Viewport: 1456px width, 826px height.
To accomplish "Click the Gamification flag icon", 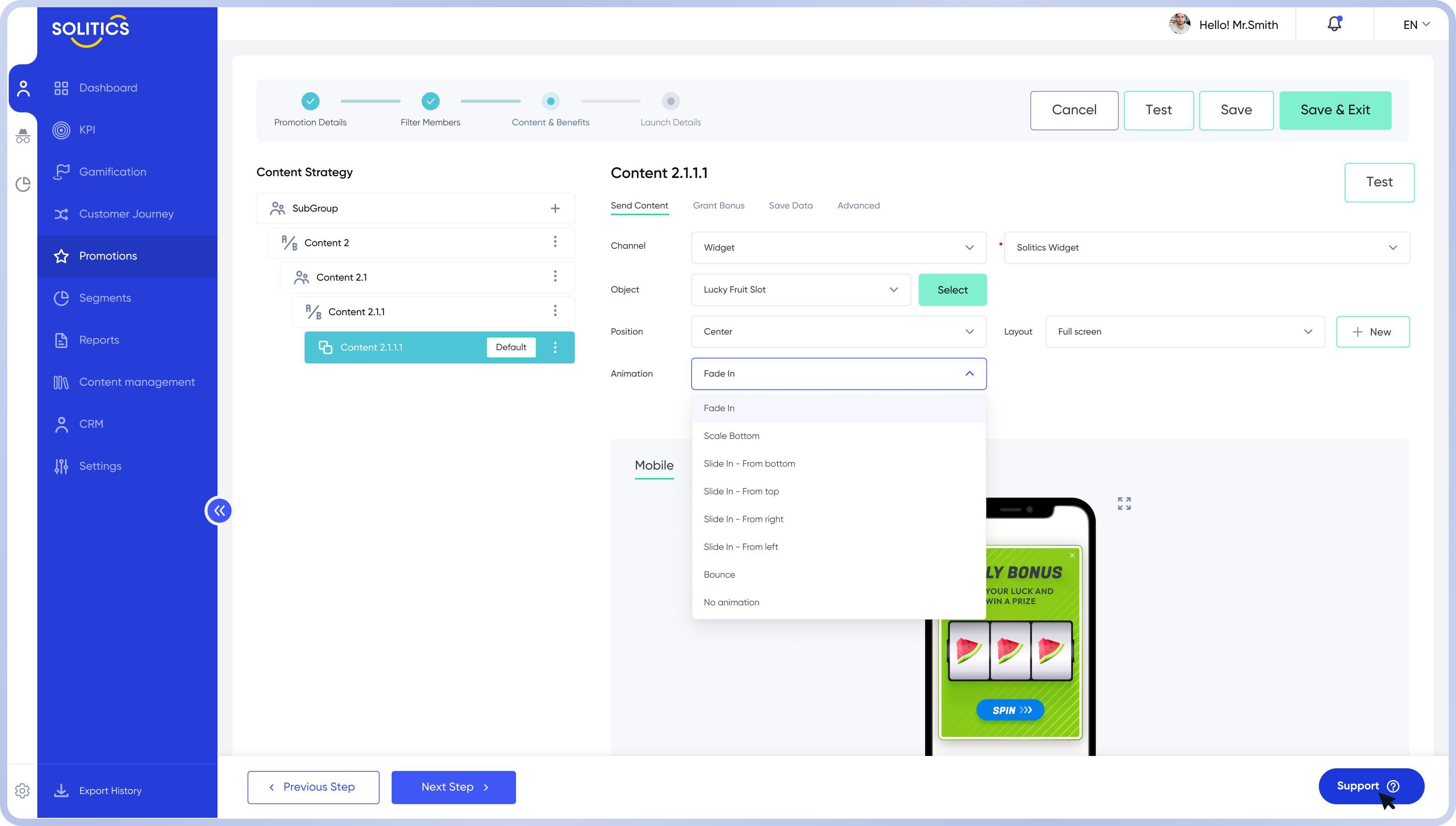I will [x=61, y=172].
